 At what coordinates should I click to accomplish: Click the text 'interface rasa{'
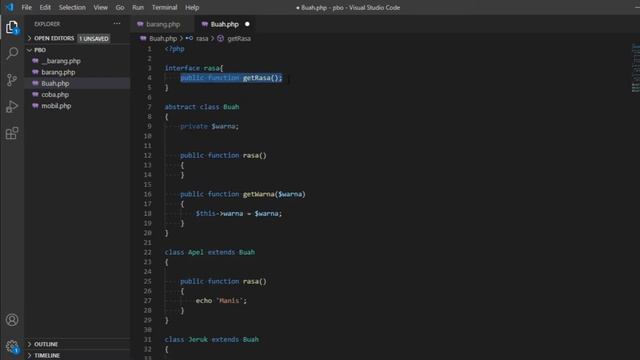point(194,68)
